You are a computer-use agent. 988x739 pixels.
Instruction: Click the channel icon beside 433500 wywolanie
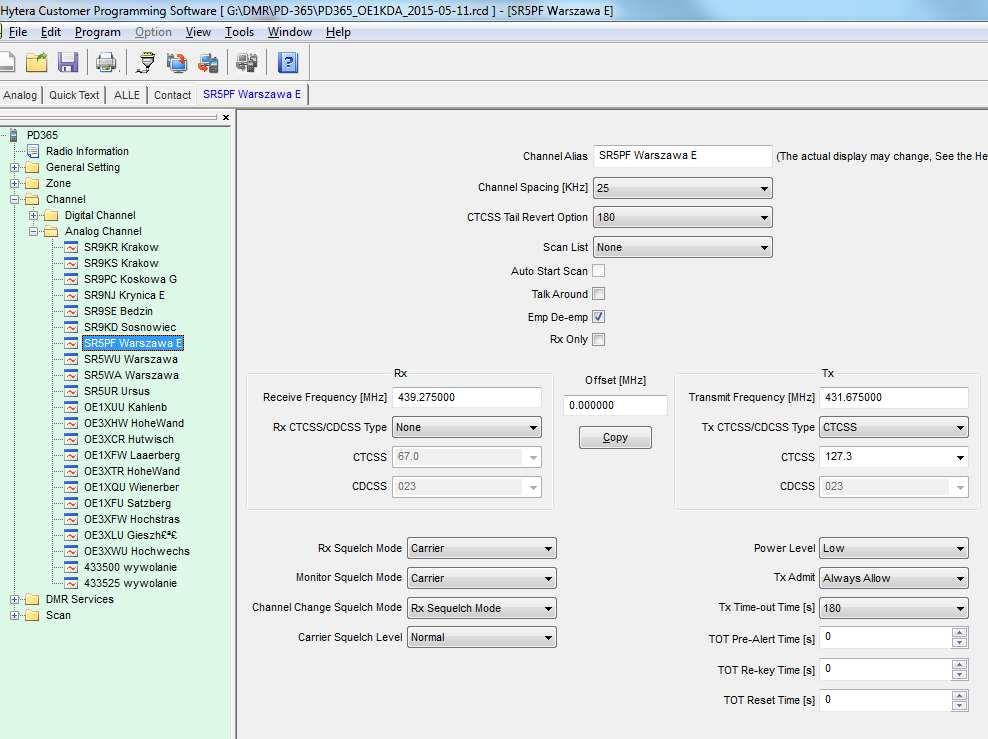[x=71, y=567]
